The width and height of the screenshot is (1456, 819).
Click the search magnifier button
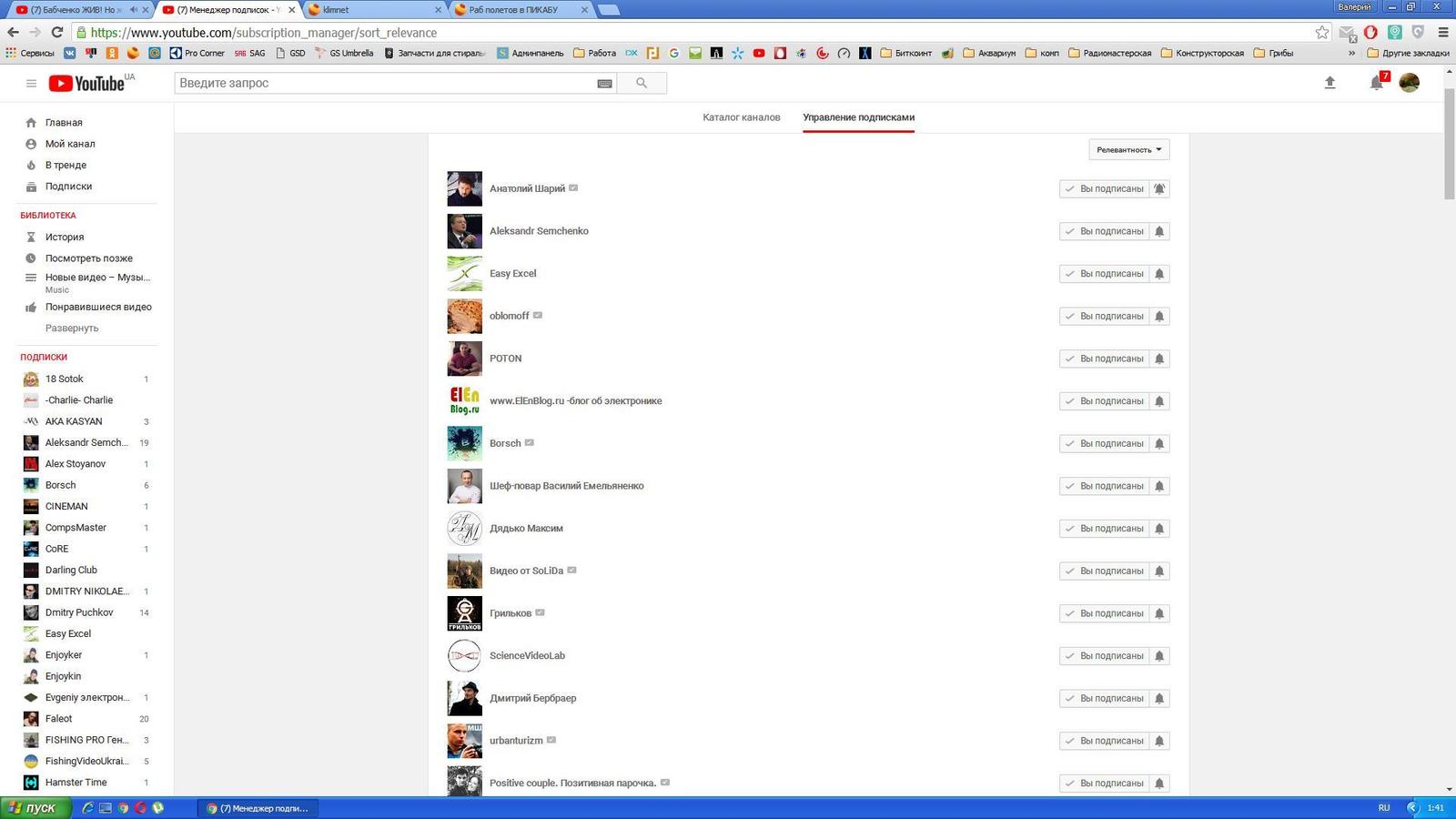pyautogui.click(x=642, y=83)
